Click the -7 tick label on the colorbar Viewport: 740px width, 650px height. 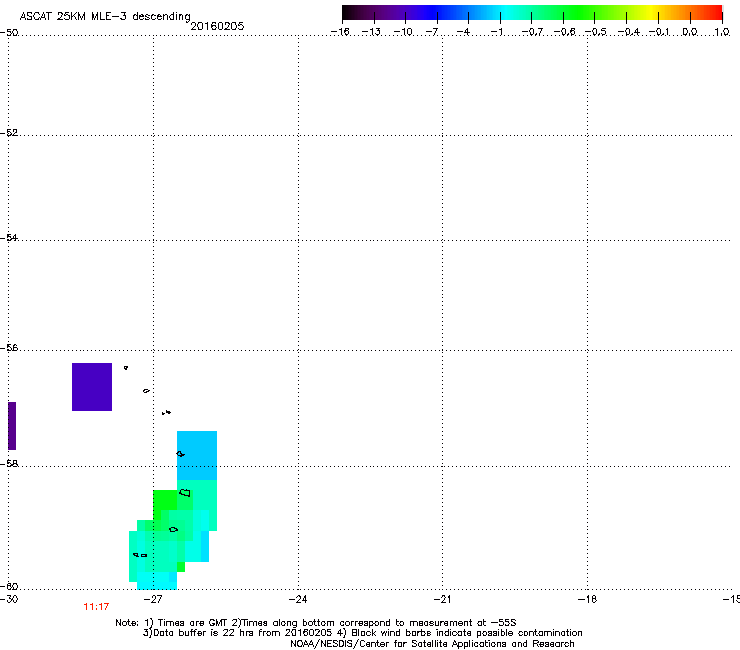[432, 32]
